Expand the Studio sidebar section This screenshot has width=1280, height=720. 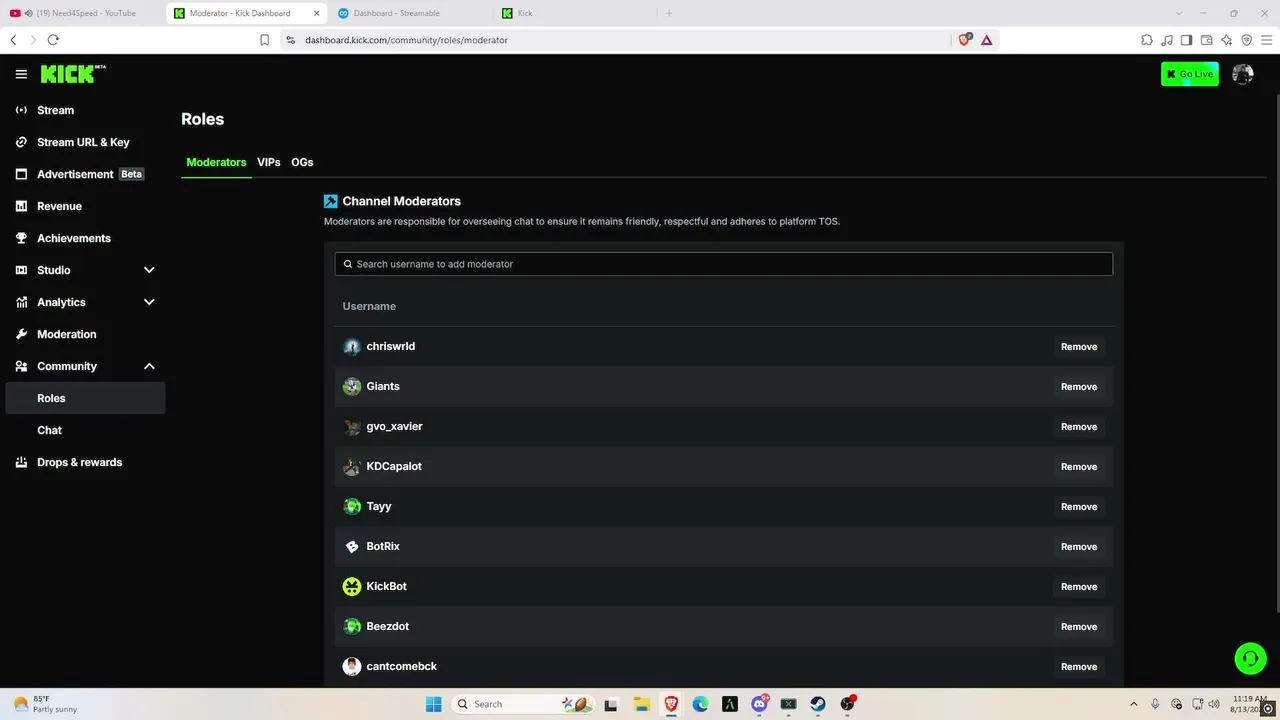[149, 270]
